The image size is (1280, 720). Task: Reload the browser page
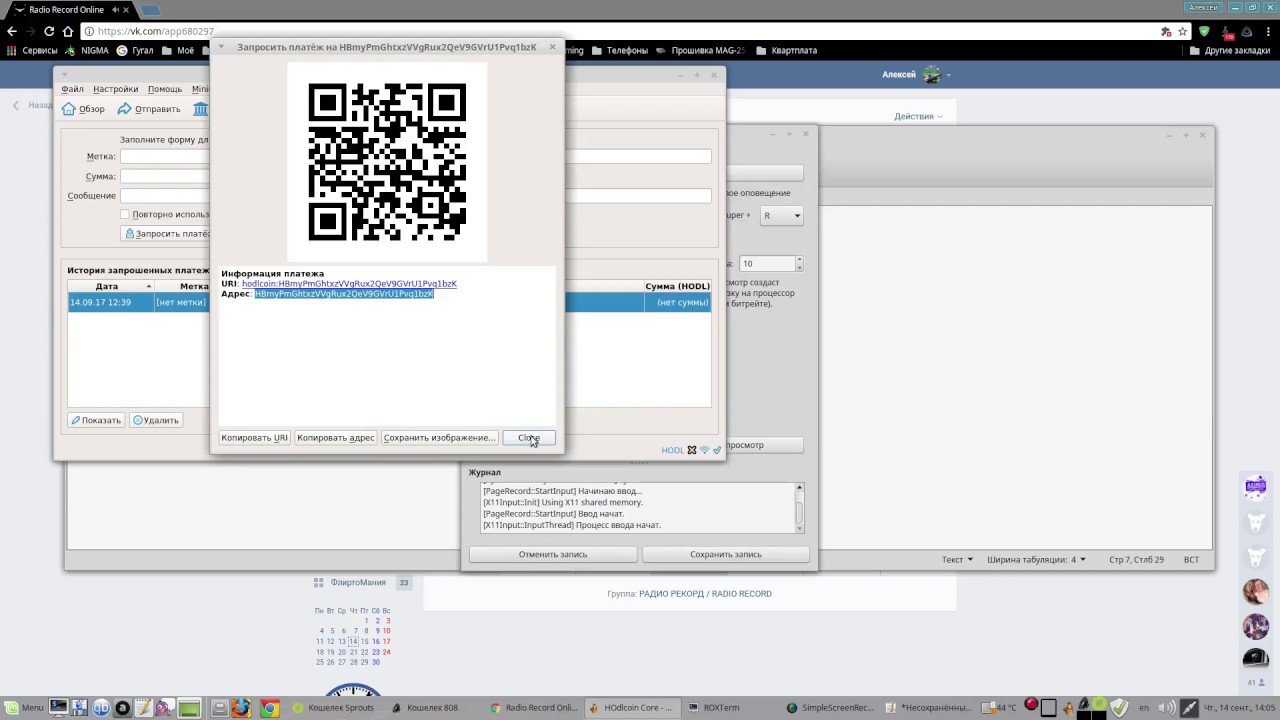[x=49, y=31]
